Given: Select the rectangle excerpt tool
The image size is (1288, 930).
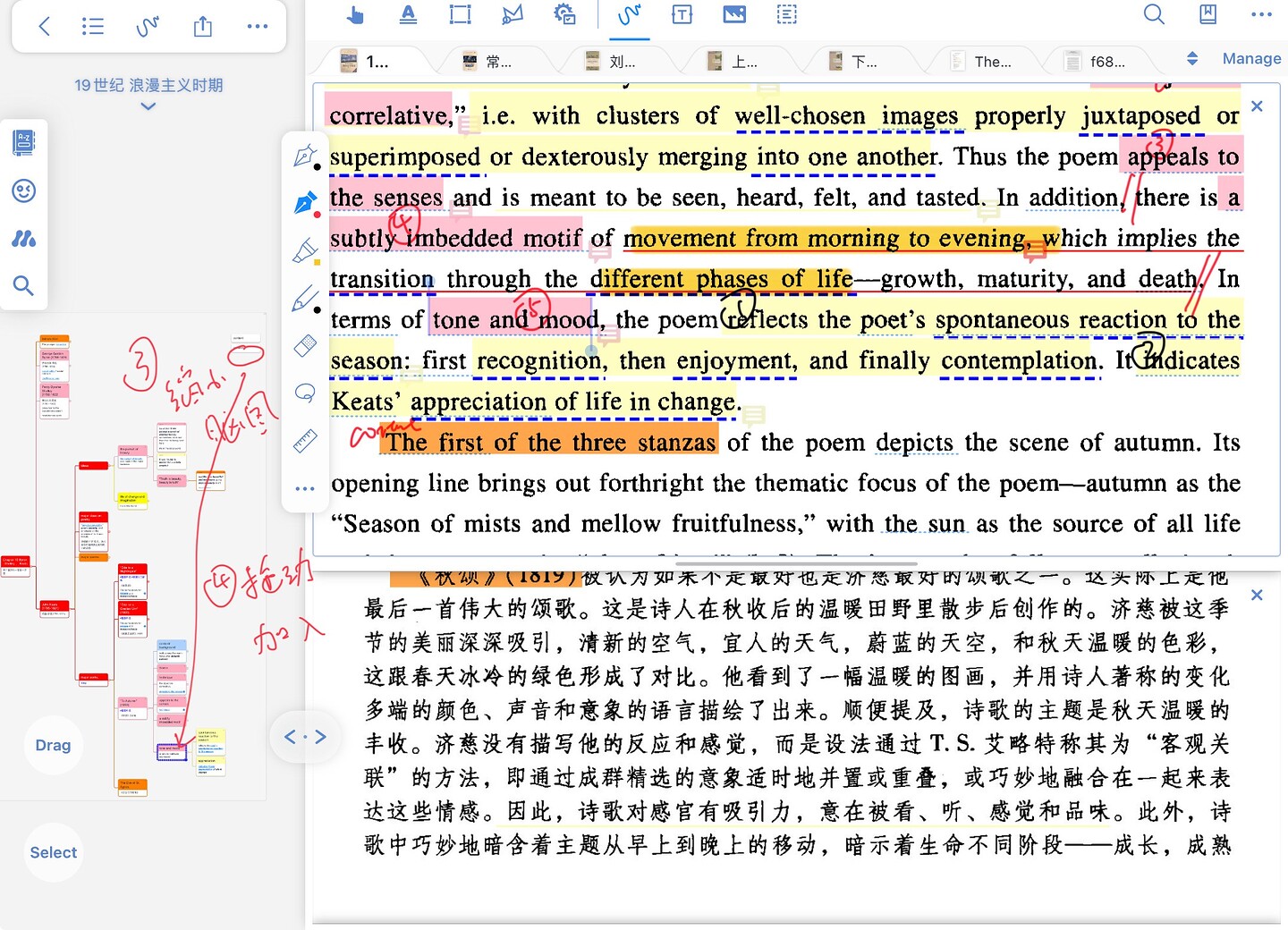Looking at the screenshot, I should pyautogui.click(x=460, y=14).
